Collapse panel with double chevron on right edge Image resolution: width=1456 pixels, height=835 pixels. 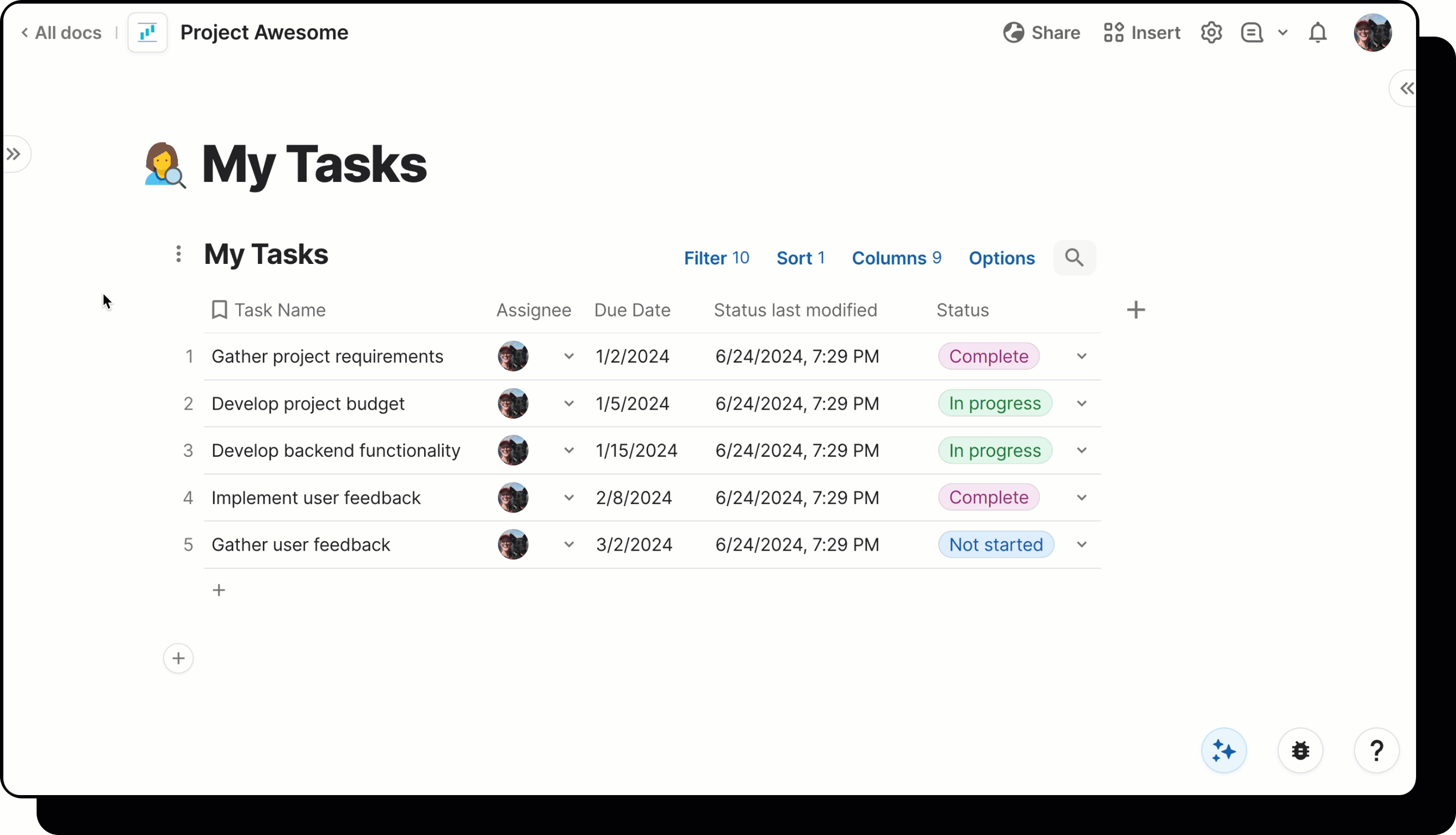coord(1407,88)
